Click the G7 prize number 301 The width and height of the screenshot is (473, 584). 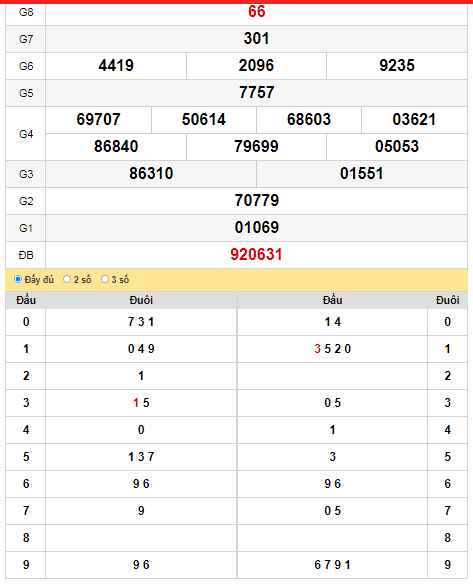tap(257, 38)
